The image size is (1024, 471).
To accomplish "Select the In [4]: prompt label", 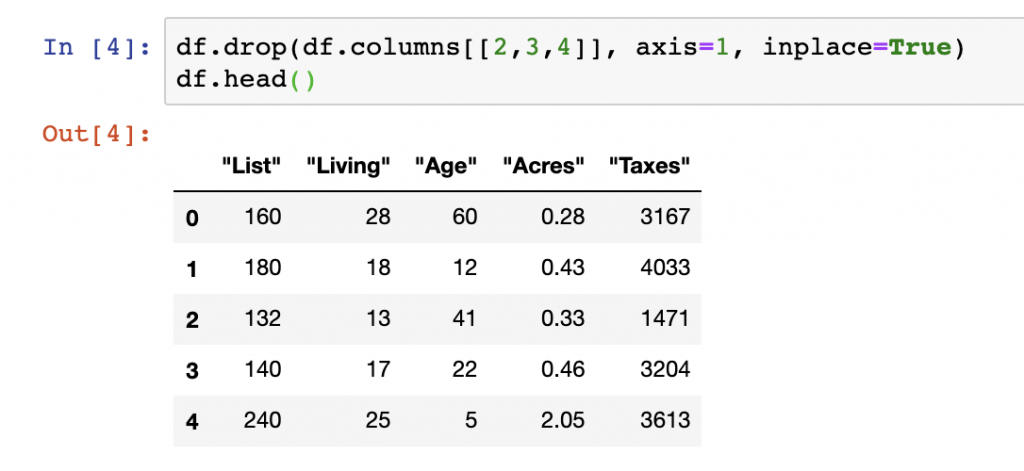I will tap(97, 48).
